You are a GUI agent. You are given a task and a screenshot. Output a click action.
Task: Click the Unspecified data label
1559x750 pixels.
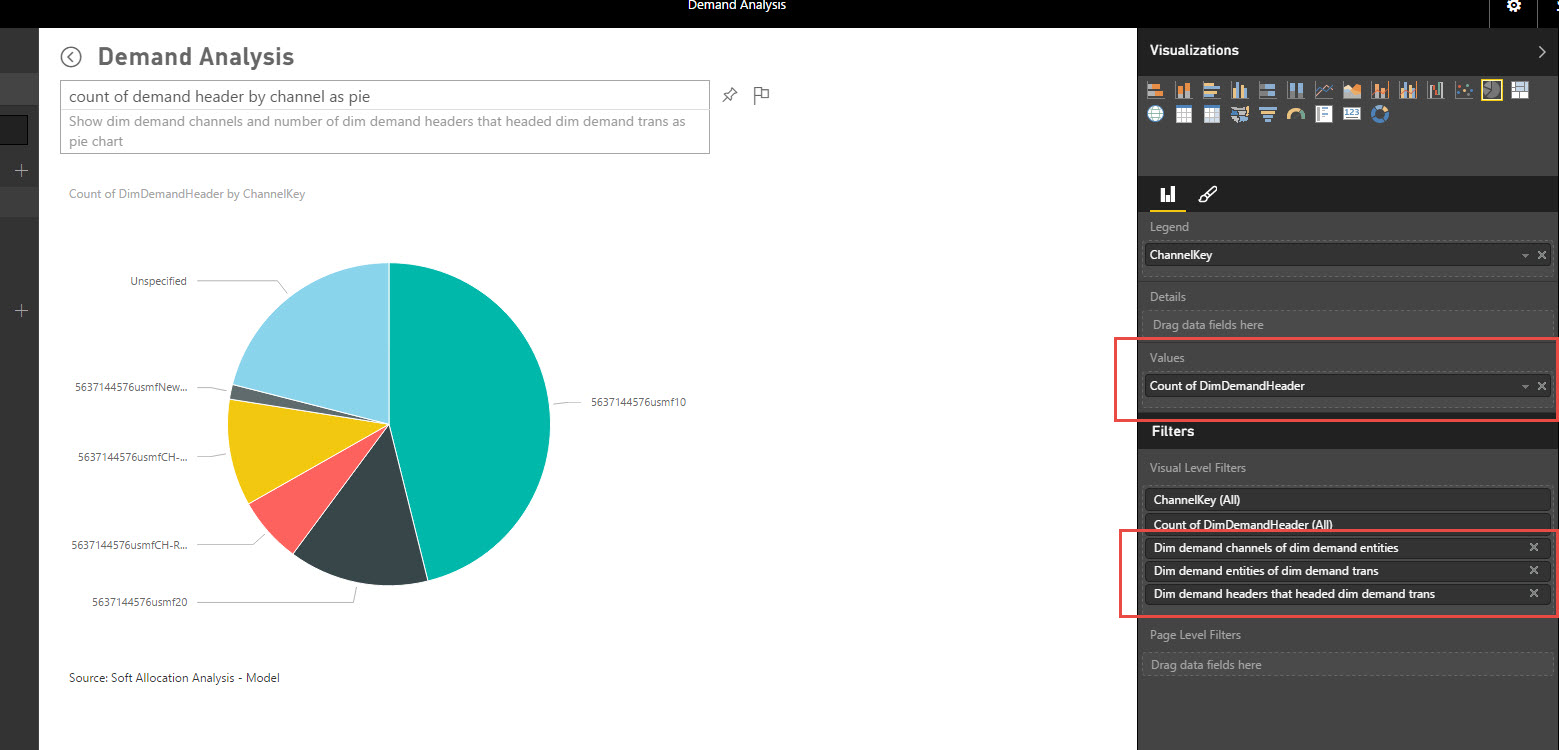[x=158, y=282]
